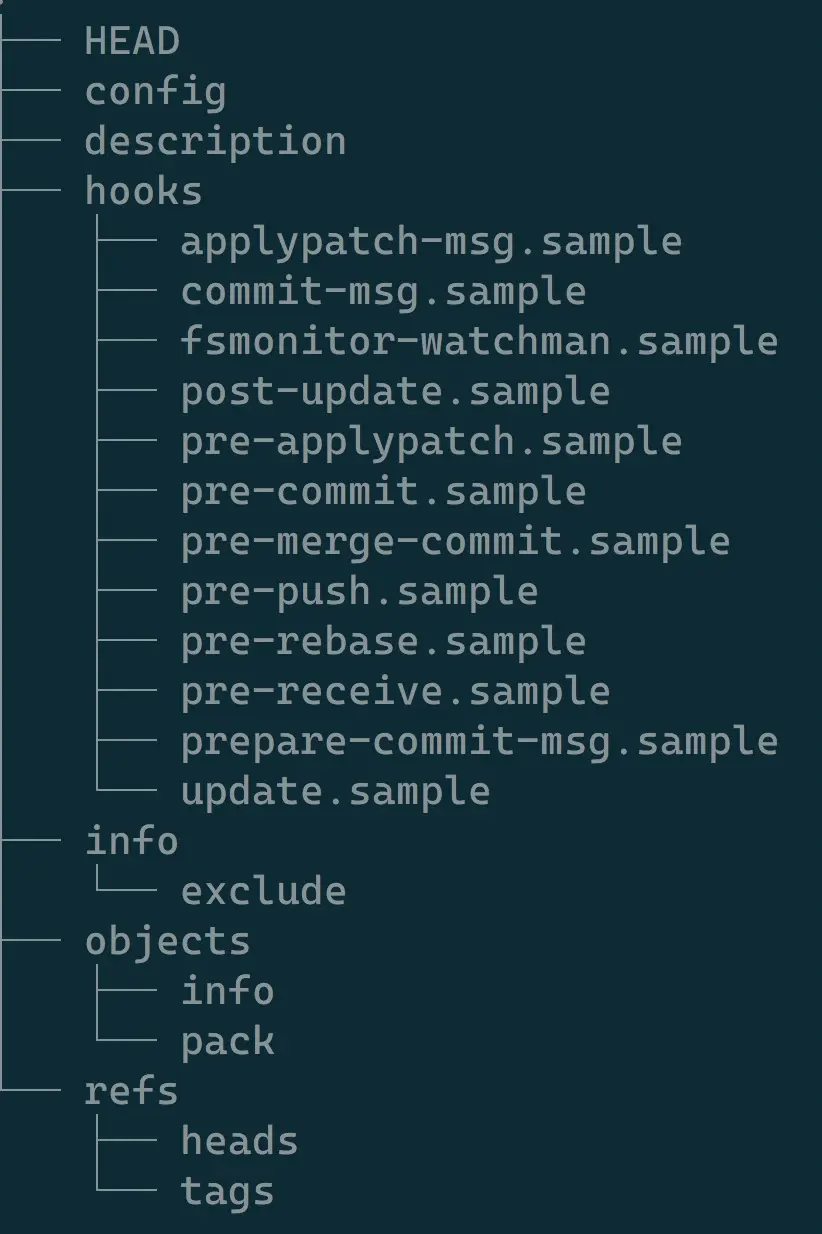
Task: Open pre-merge-commit.sample entry
Action: pos(455,542)
